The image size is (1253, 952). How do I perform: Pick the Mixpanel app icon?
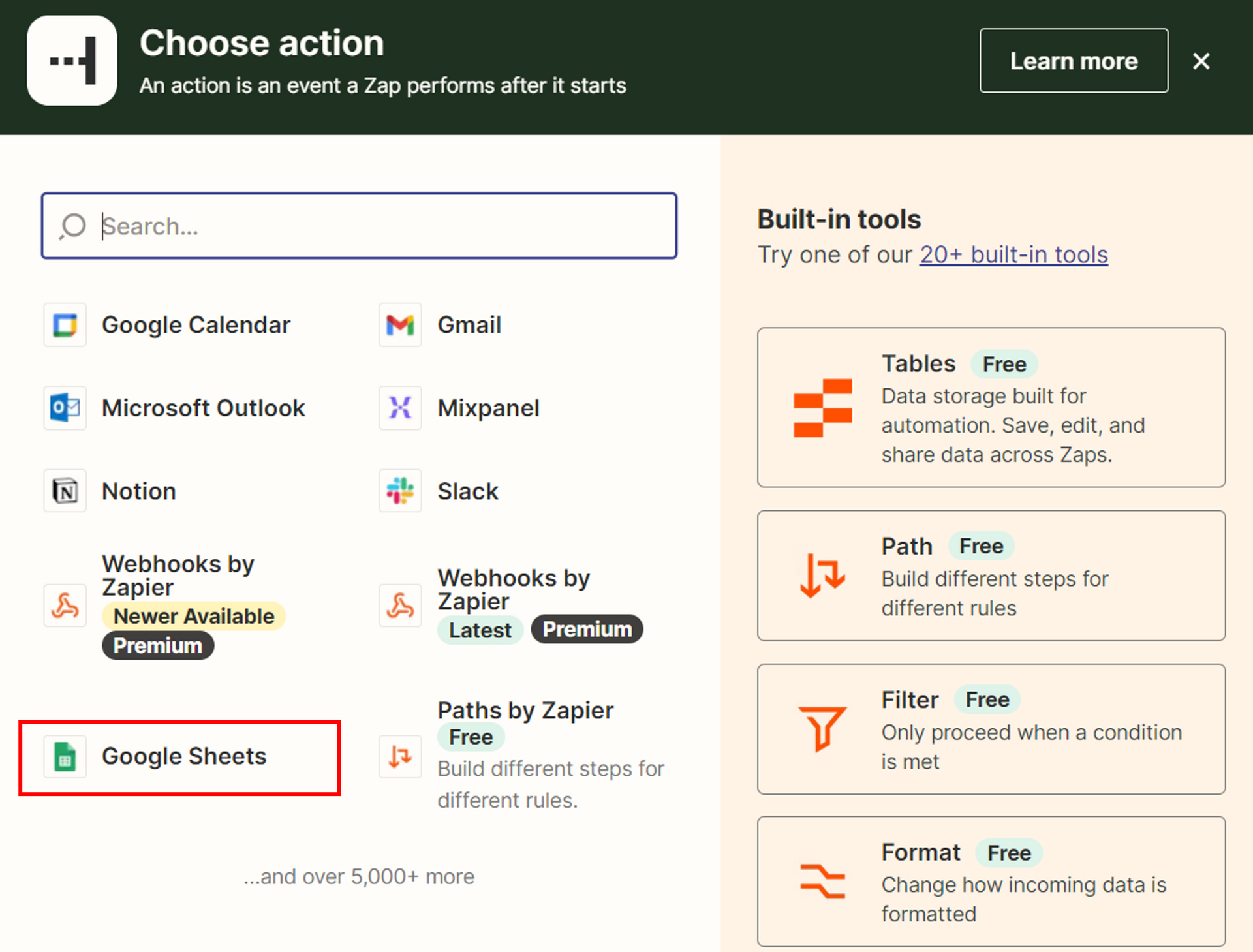[x=400, y=408]
